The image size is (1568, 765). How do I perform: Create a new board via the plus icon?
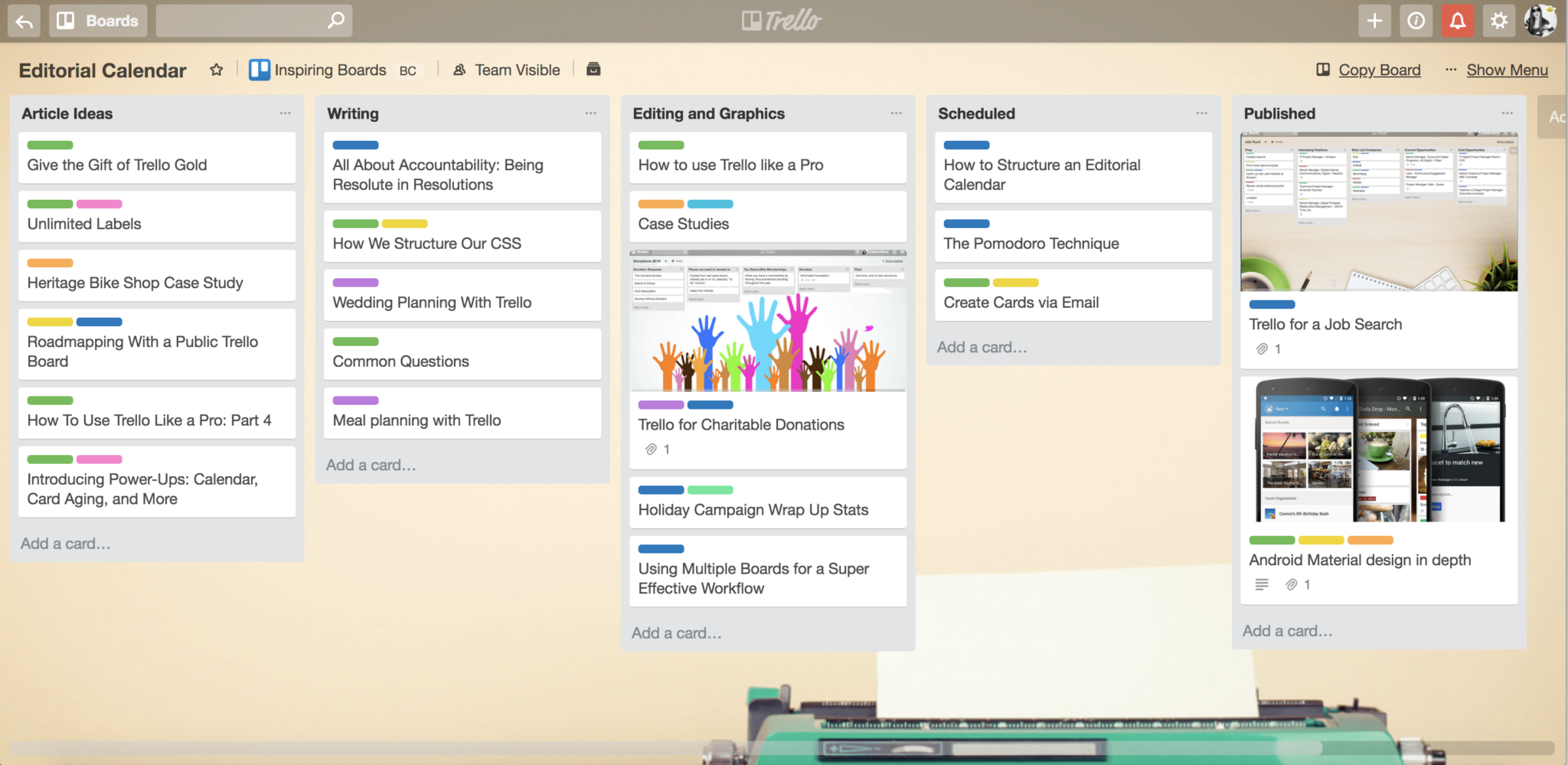click(1374, 21)
